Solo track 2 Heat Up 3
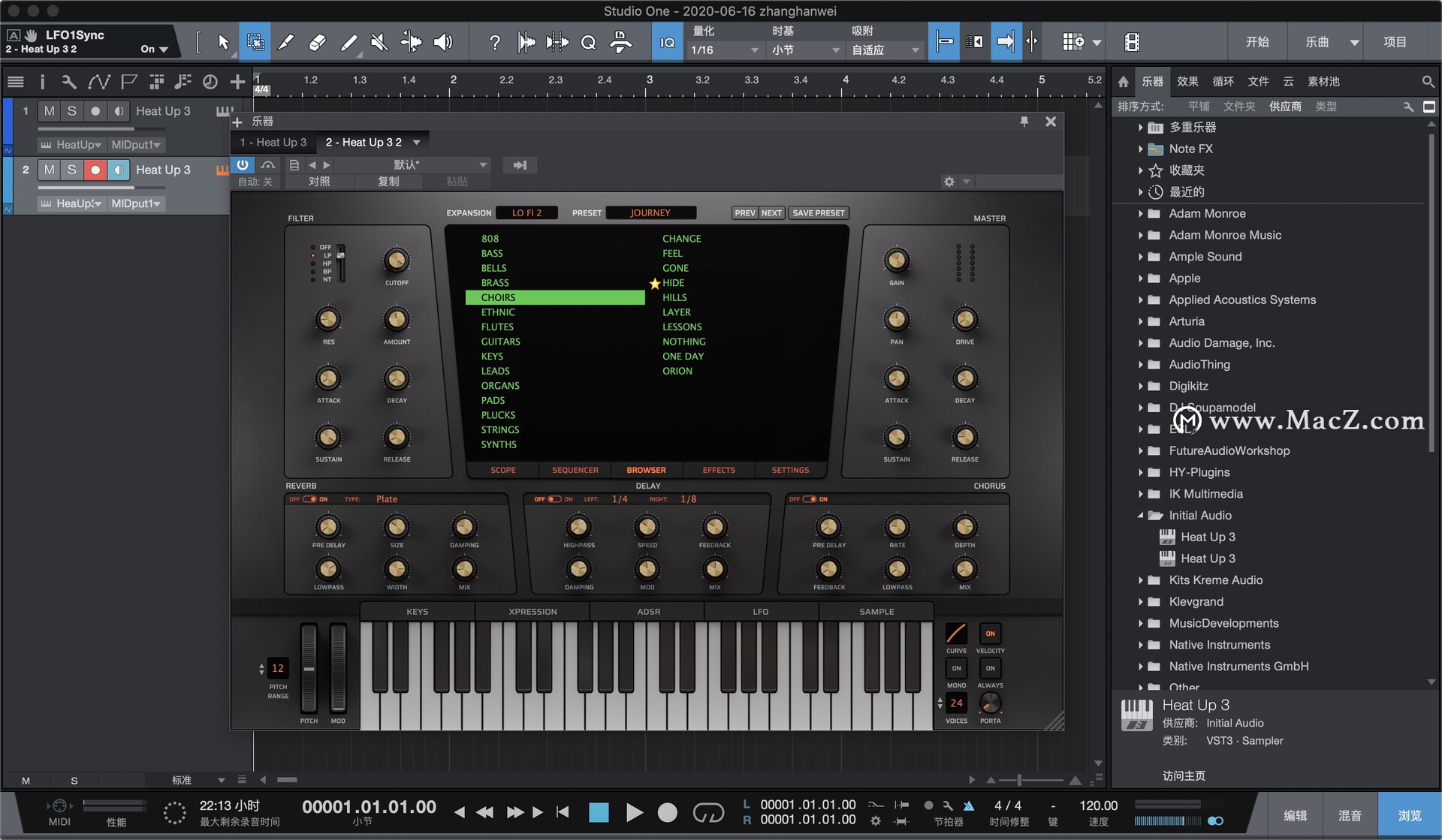Screen dimensions: 1442x840 [x=72, y=170]
